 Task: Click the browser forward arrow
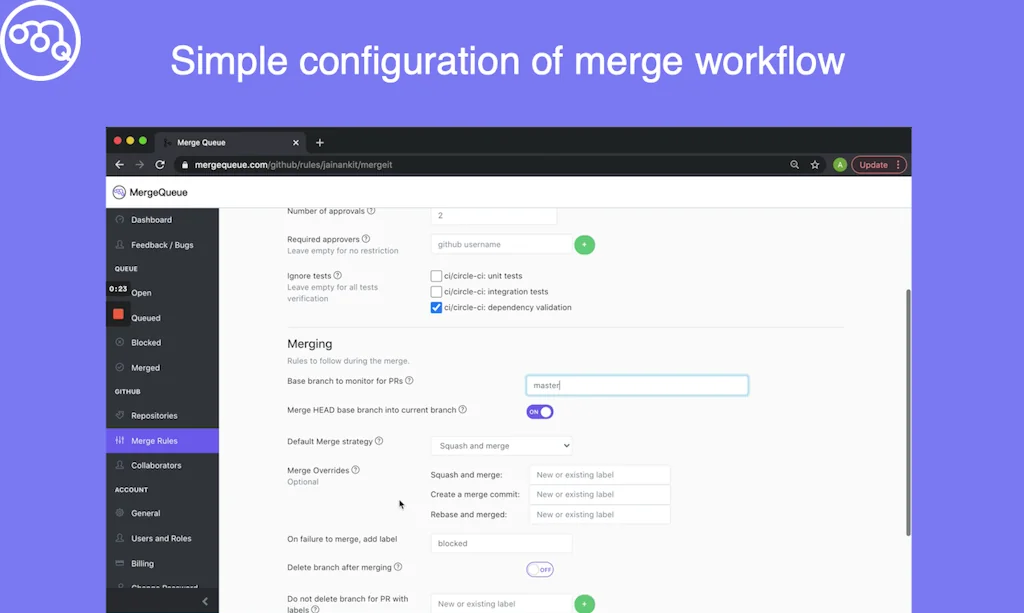coord(139,165)
